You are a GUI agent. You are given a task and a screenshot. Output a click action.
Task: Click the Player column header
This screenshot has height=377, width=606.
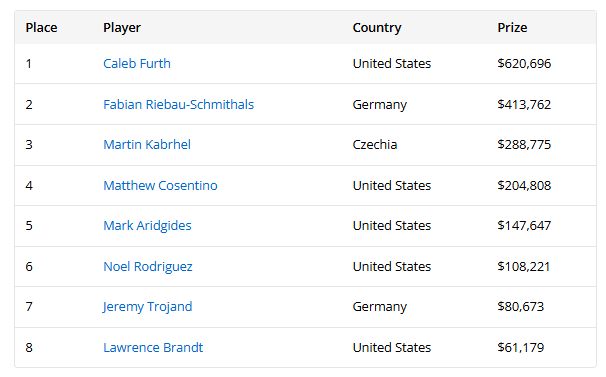tap(122, 28)
